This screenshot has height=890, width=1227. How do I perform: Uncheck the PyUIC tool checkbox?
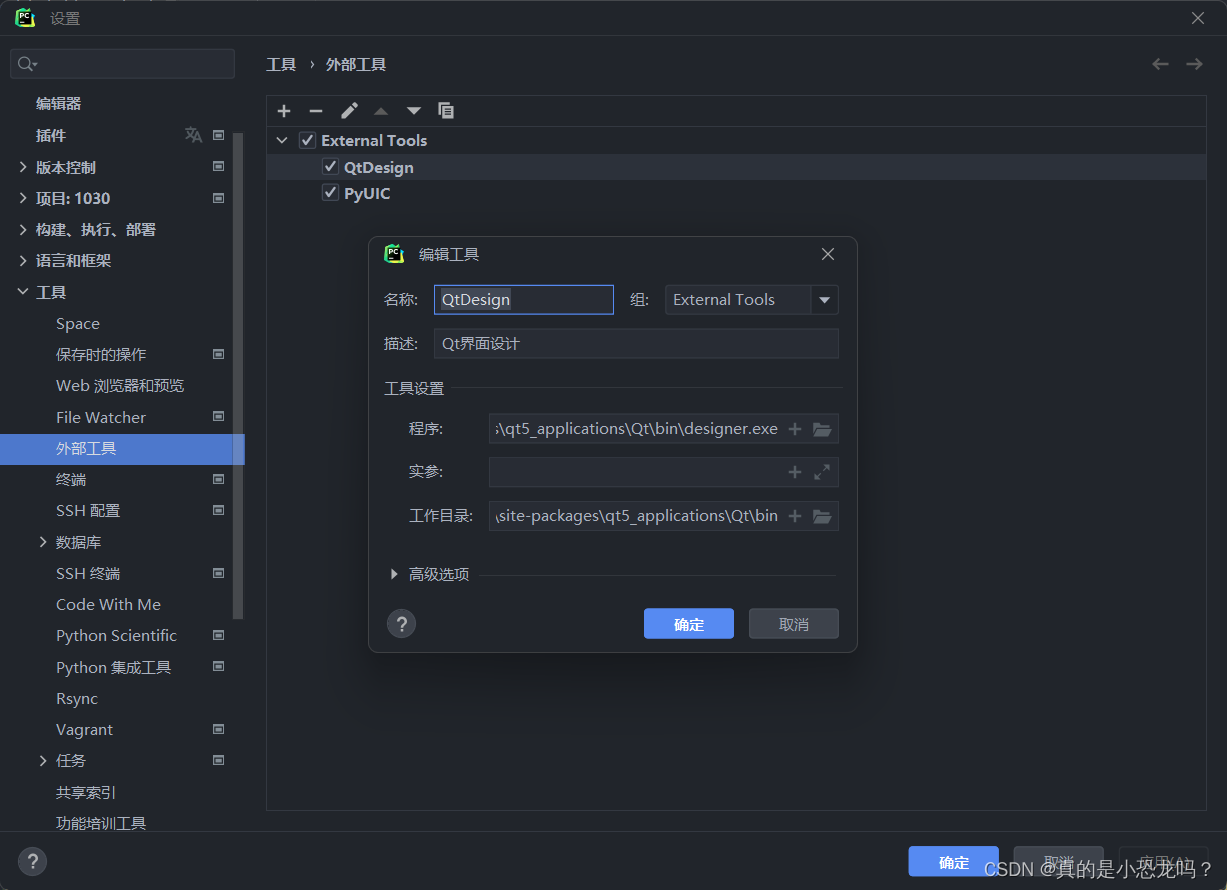point(330,193)
